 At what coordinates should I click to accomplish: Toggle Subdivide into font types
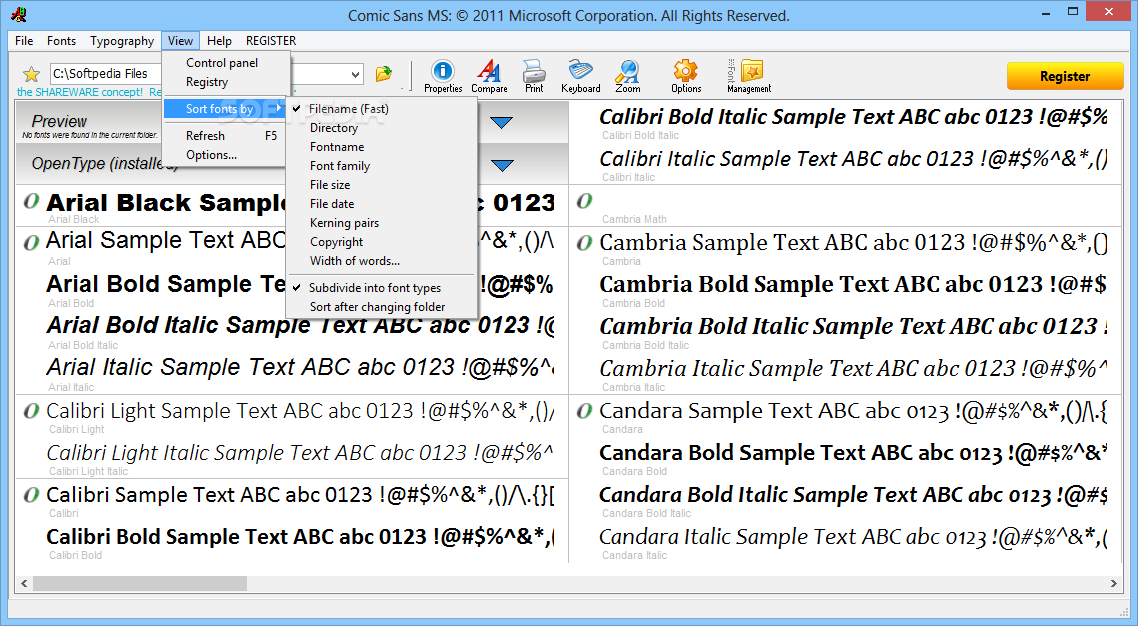pos(382,288)
